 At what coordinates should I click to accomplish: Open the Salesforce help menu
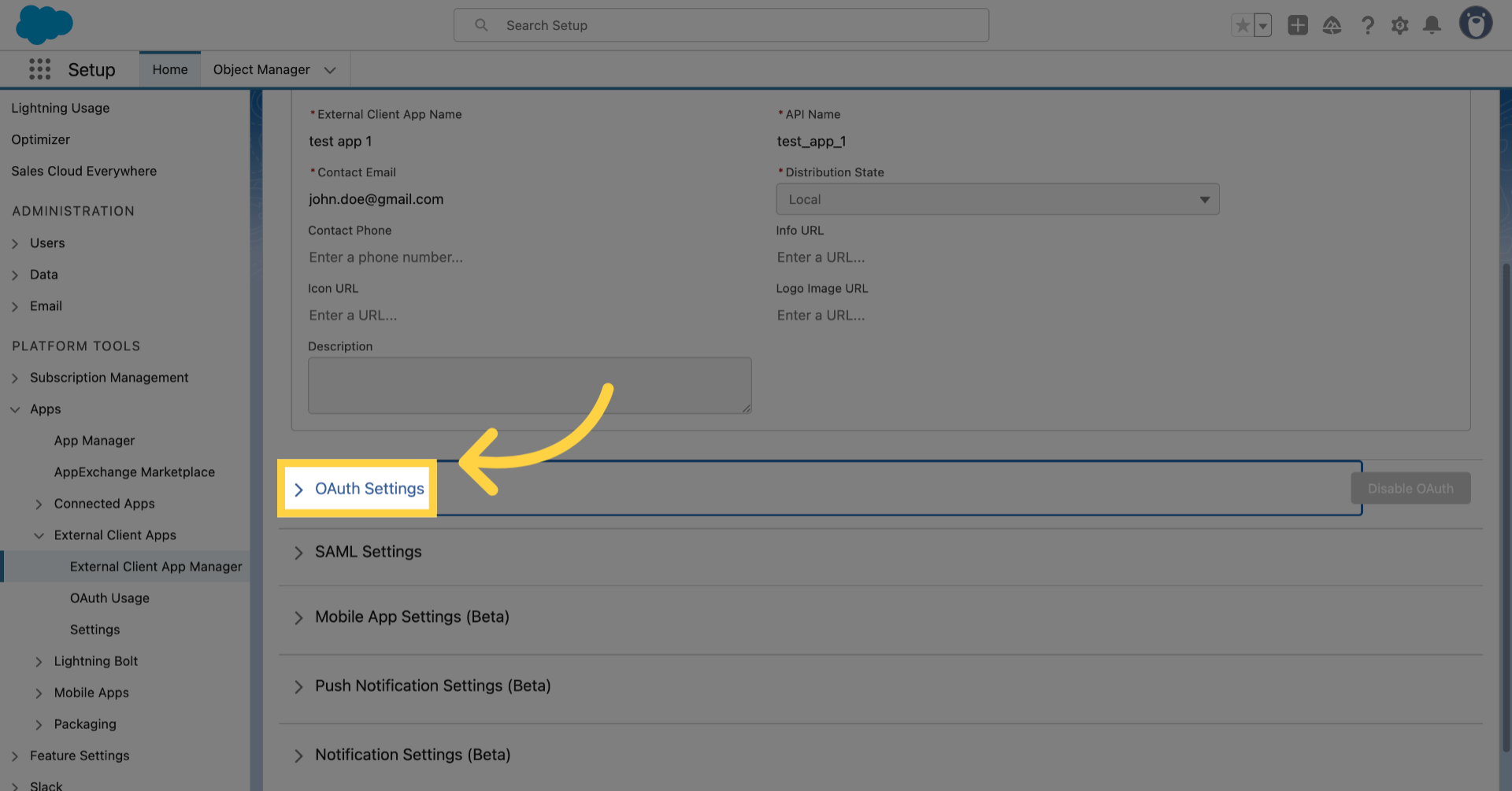[1368, 24]
